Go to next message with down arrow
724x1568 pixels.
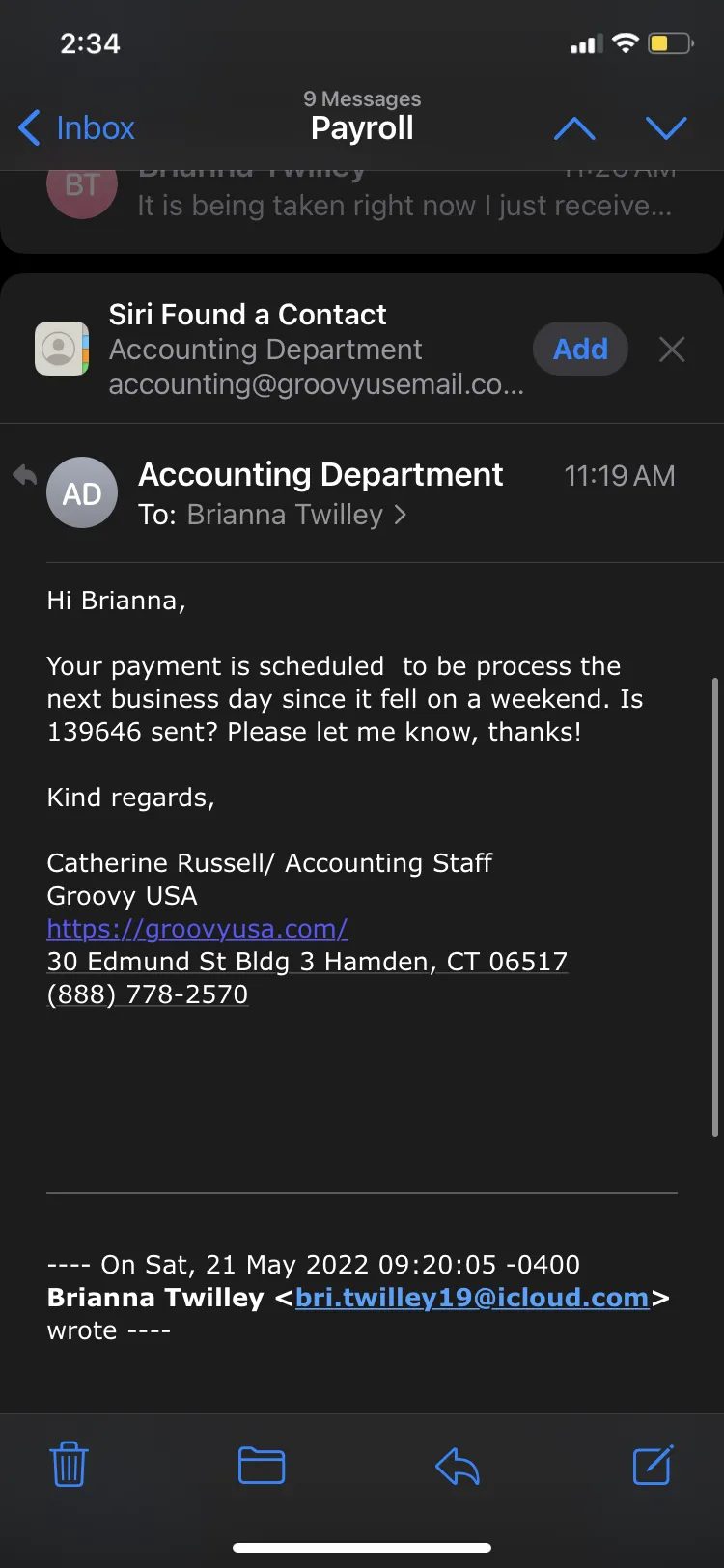(x=665, y=128)
